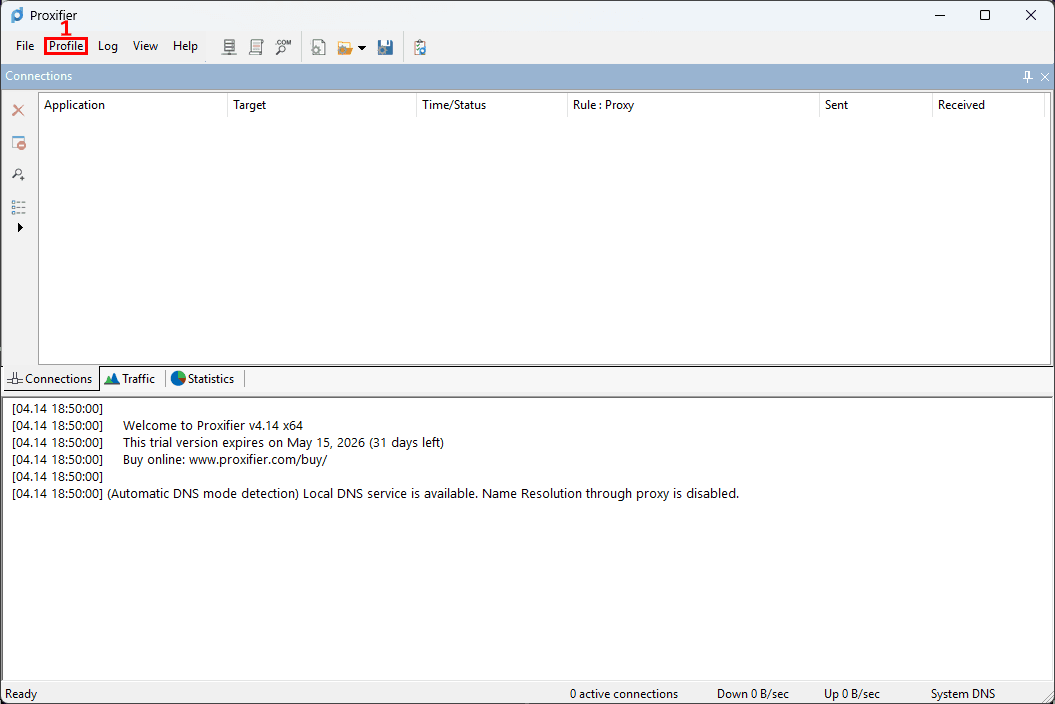Minimize the Proxifier window

[940, 15]
